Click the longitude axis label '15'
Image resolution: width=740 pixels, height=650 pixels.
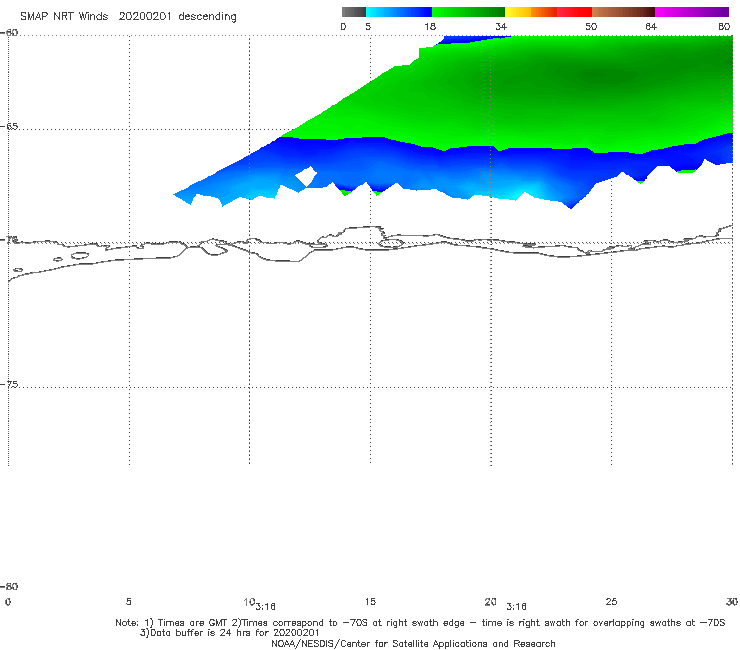[x=370, y=601]
